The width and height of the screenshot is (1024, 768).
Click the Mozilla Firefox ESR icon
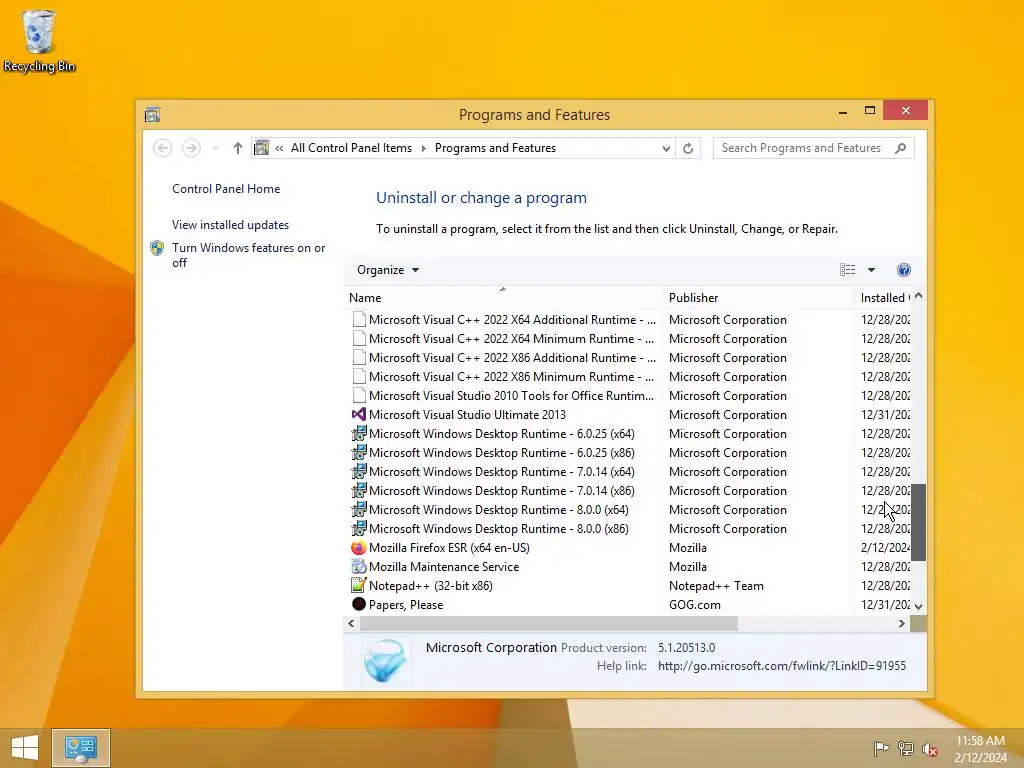pyautogui.click(x=359, y=547)
